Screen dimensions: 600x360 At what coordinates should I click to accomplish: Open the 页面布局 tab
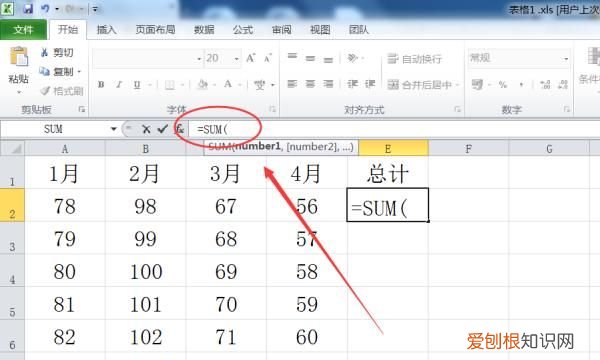click(155, 29)
